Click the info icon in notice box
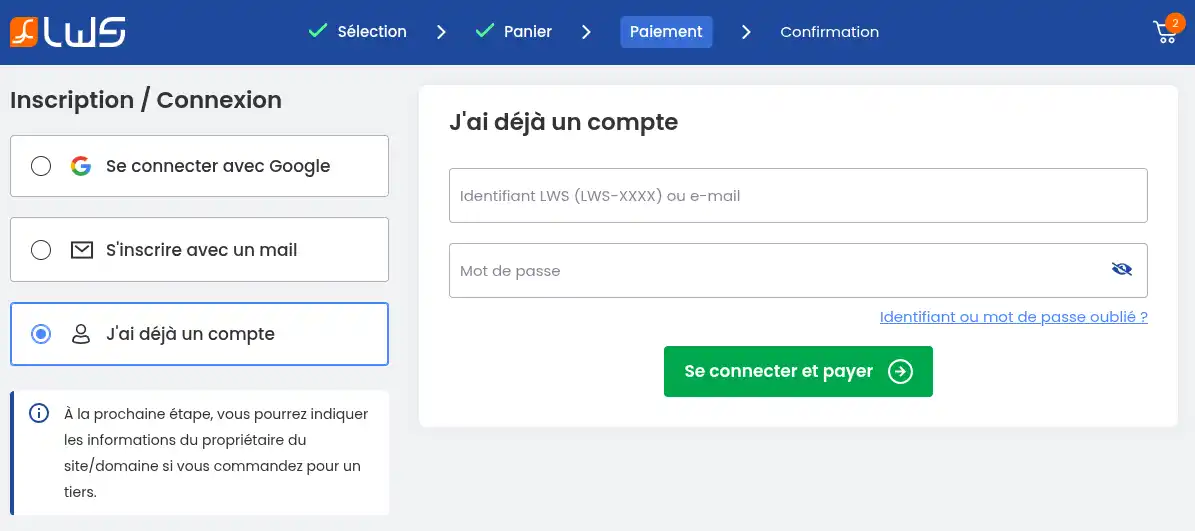1195x531 pixels. coord(39,413)
